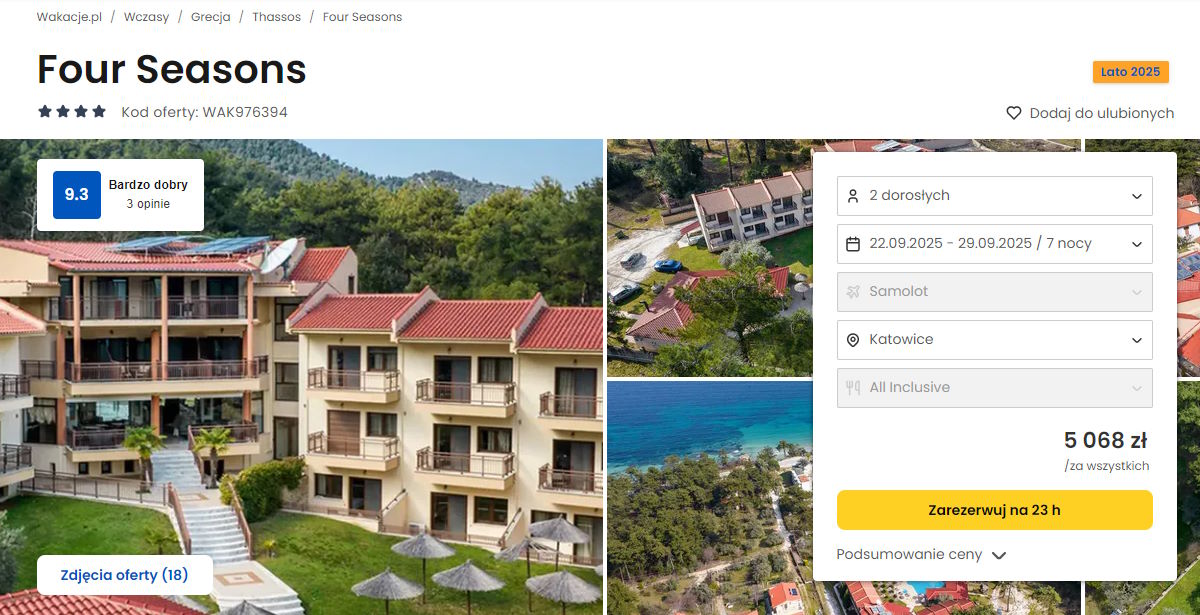Open the 2 dorosłych travelers dropdown
Screen dimensions: 1200x615
pos(994,196)
